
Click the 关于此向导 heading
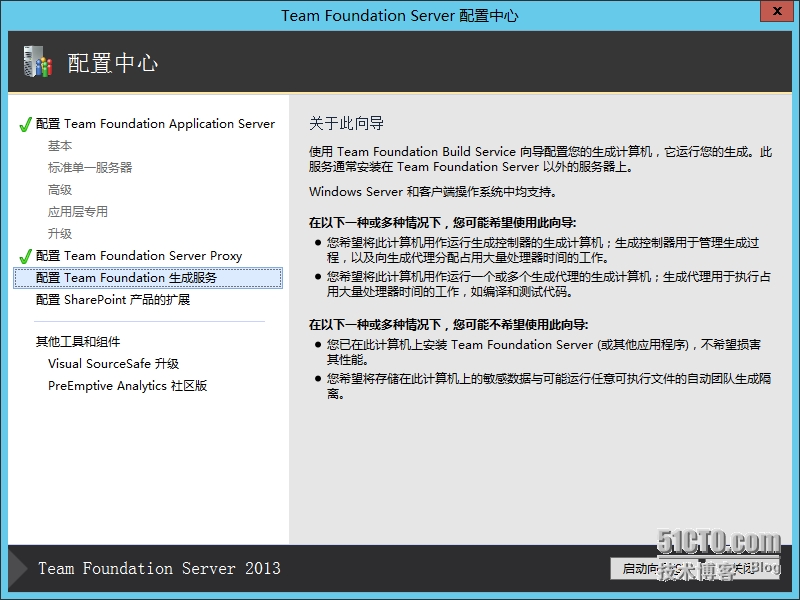pyautogui.click(x=346, y=123)
